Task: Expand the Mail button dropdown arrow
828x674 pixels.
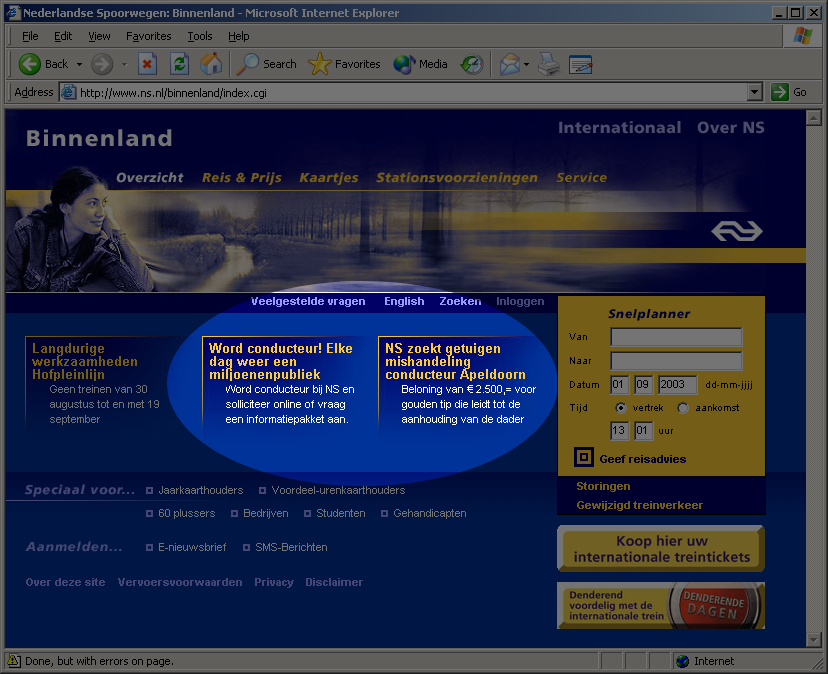Action: (526, 64)
